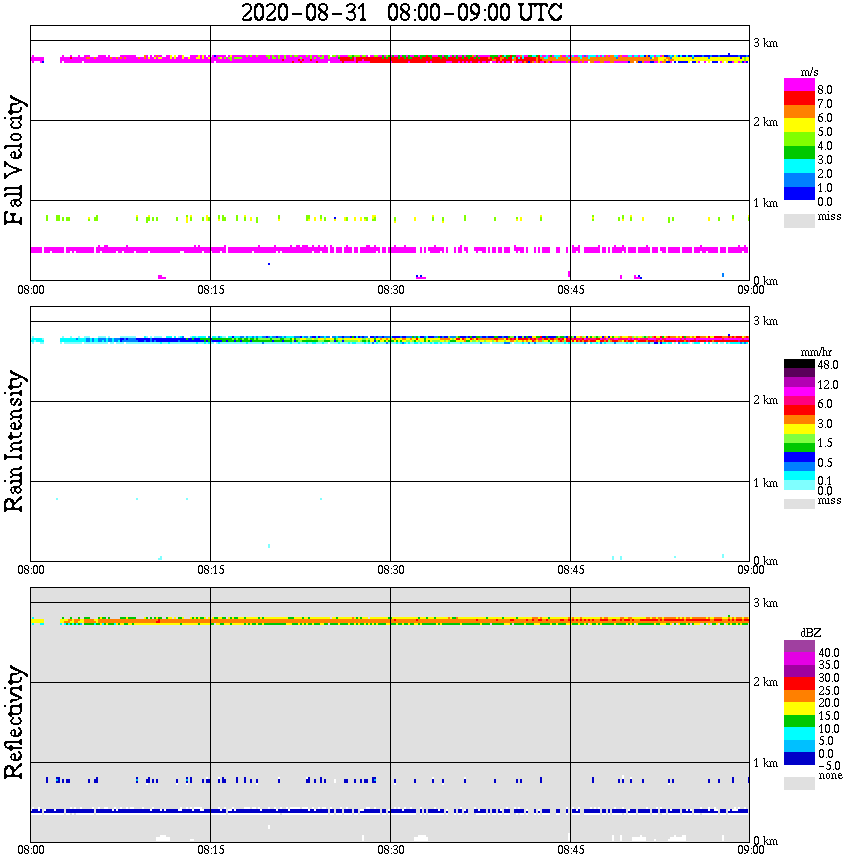Select the yellow swatch in the m/s legend
850x868 pixels.
pyautogui.click(x=799, y=125)
